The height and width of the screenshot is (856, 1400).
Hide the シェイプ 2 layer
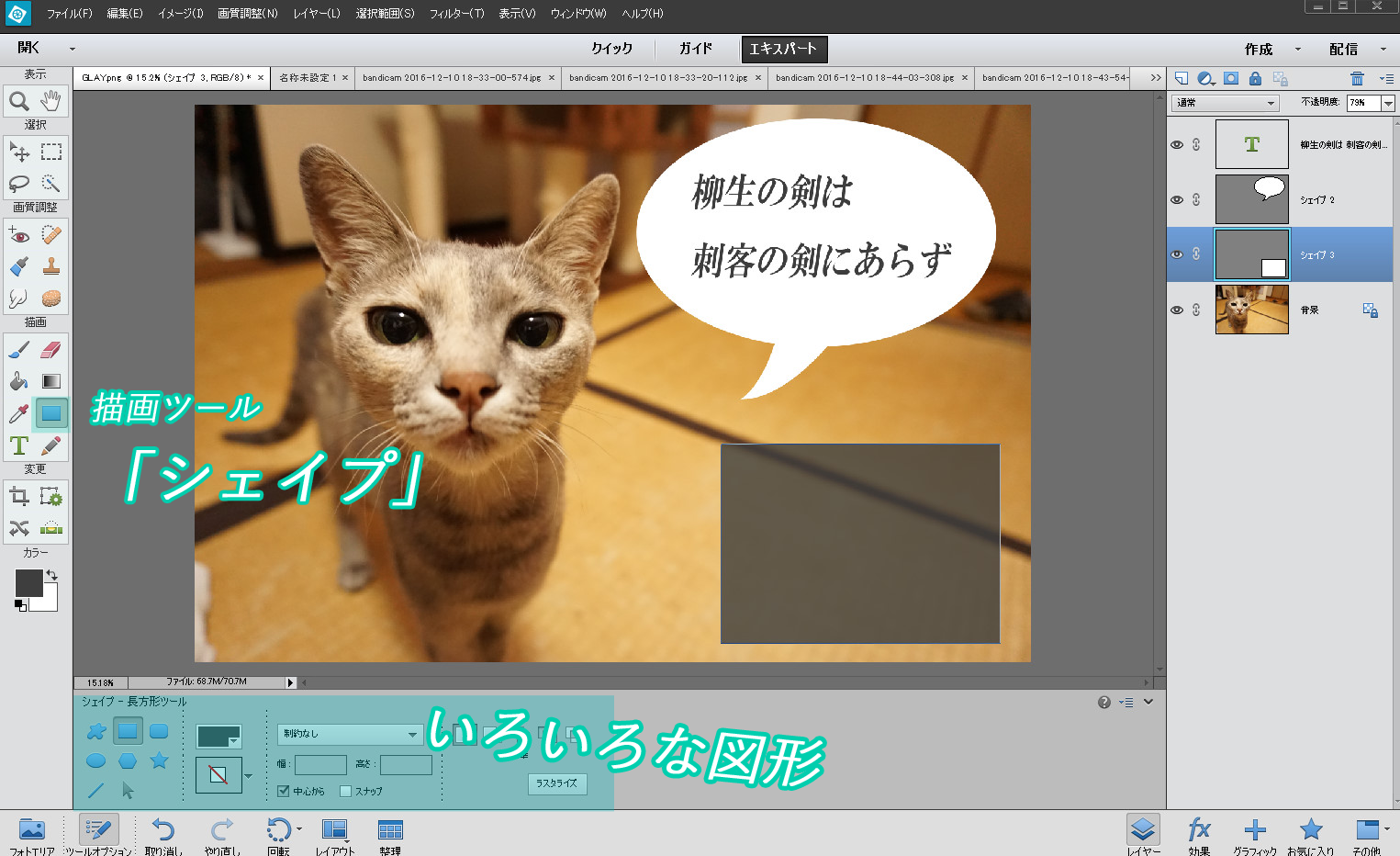click(x=1177, y=199)
